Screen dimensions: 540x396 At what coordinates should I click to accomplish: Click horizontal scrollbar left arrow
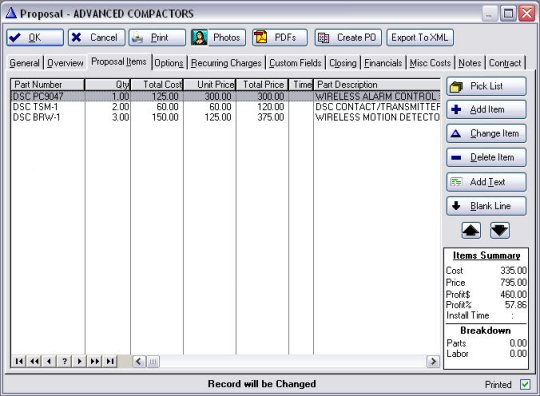pyautogui.click(x=139, y=361)
